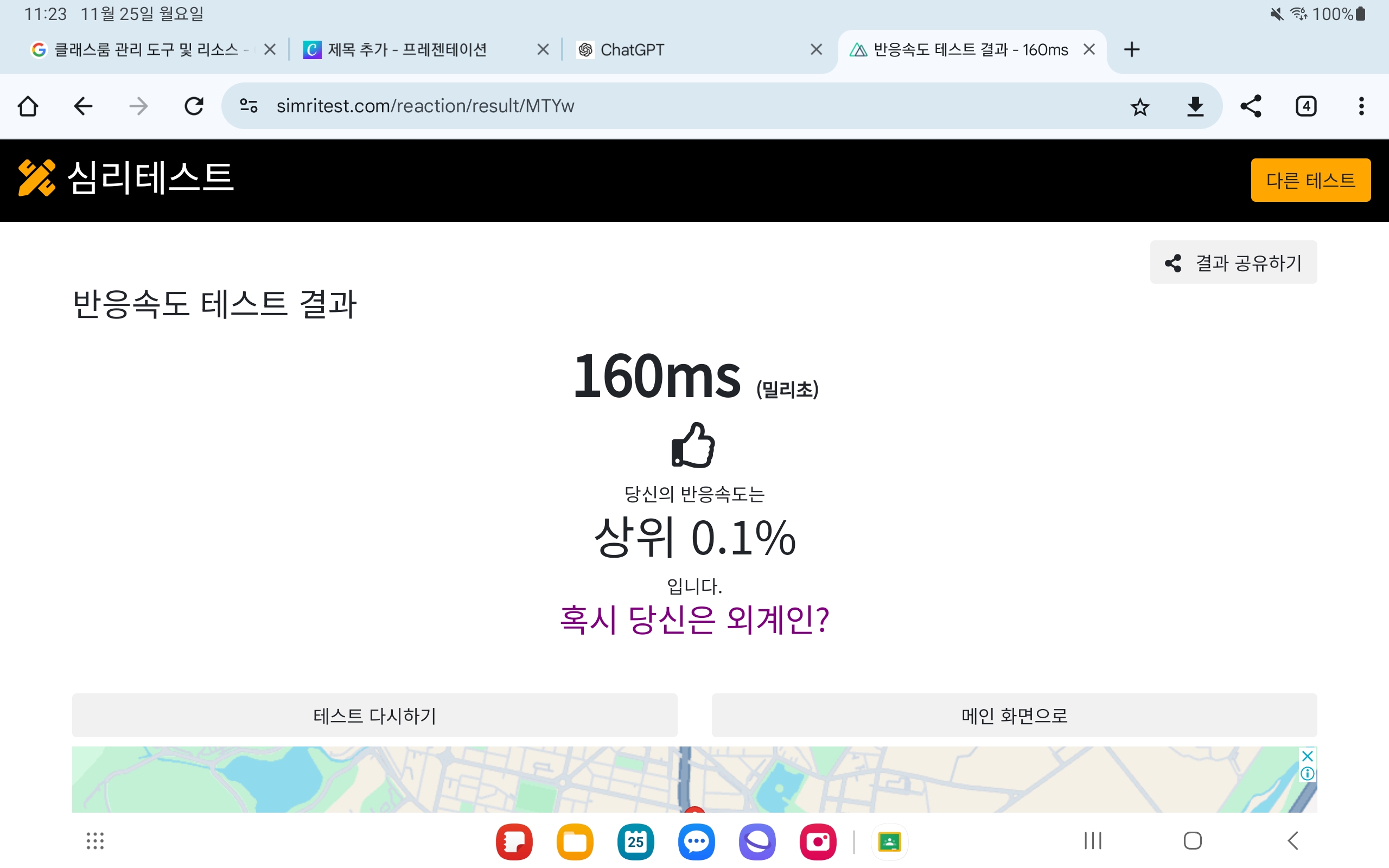Close the ChatGPT tab
Viewport: 1389px width, 868px height.
[x=816, y=50]
